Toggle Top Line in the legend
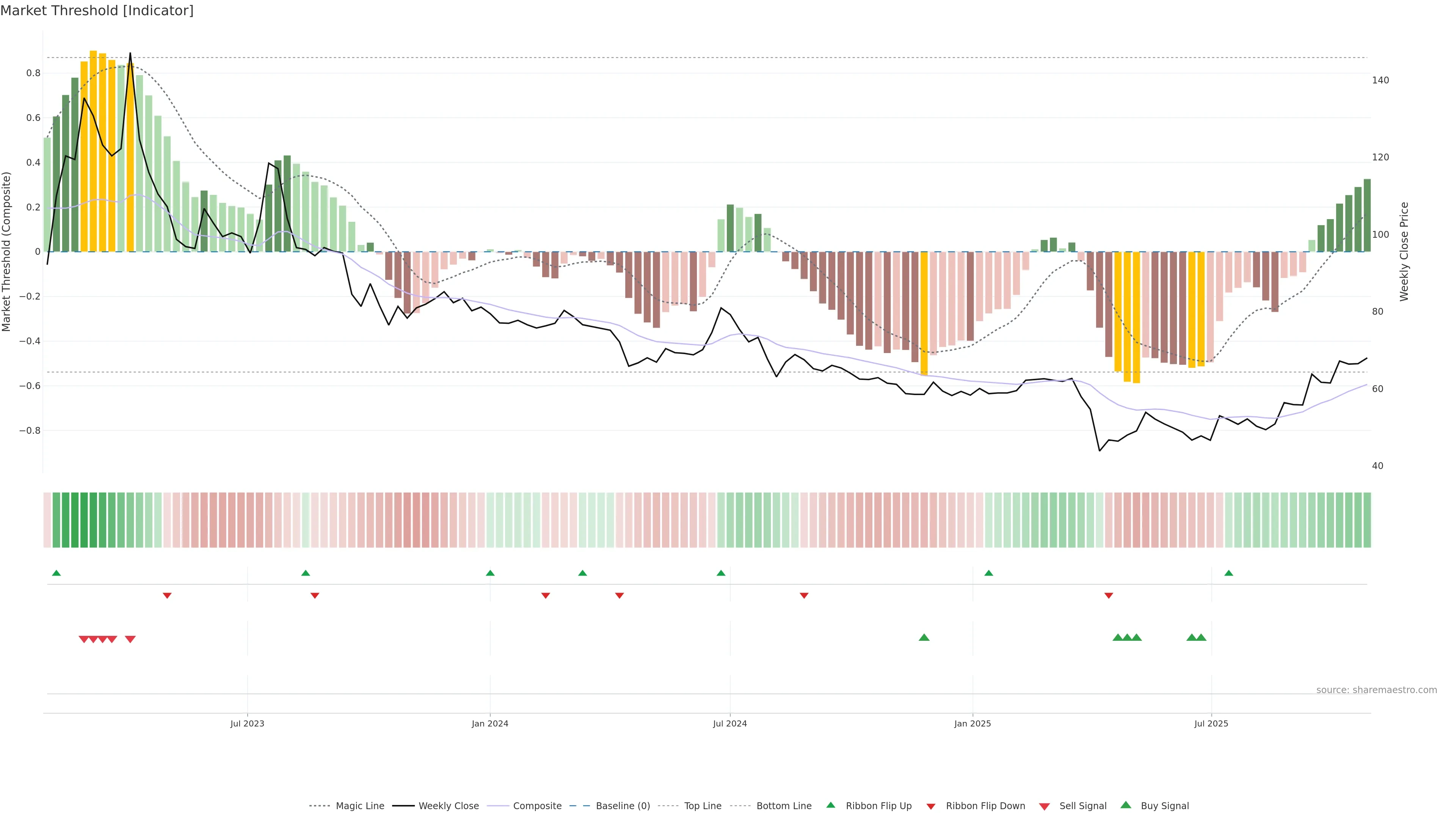This screenshot has height=819, width=1456. (x=703, y=806)
